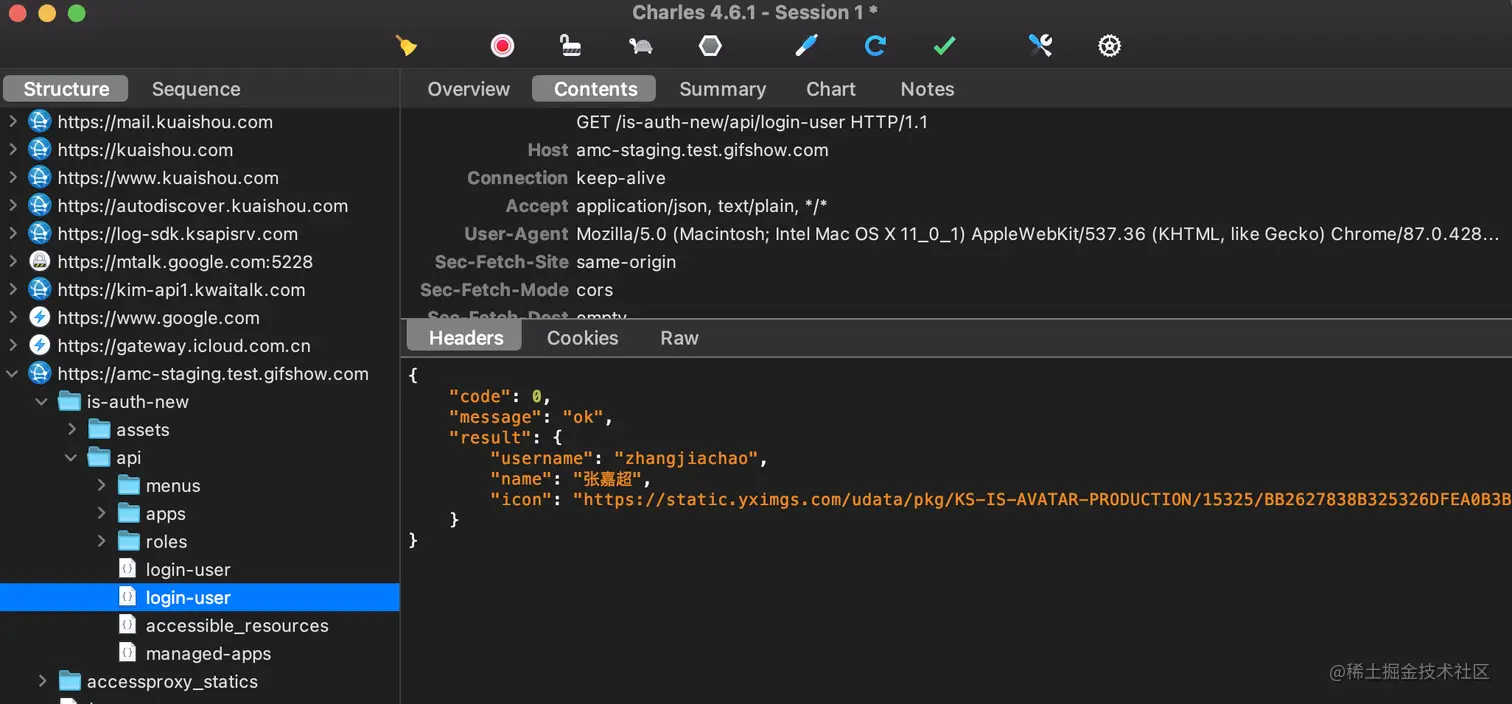Image resolution: width=1512 pixels, height=704 pixels.
Task: Open the Notes tab
Action: (x=927, y=89)
